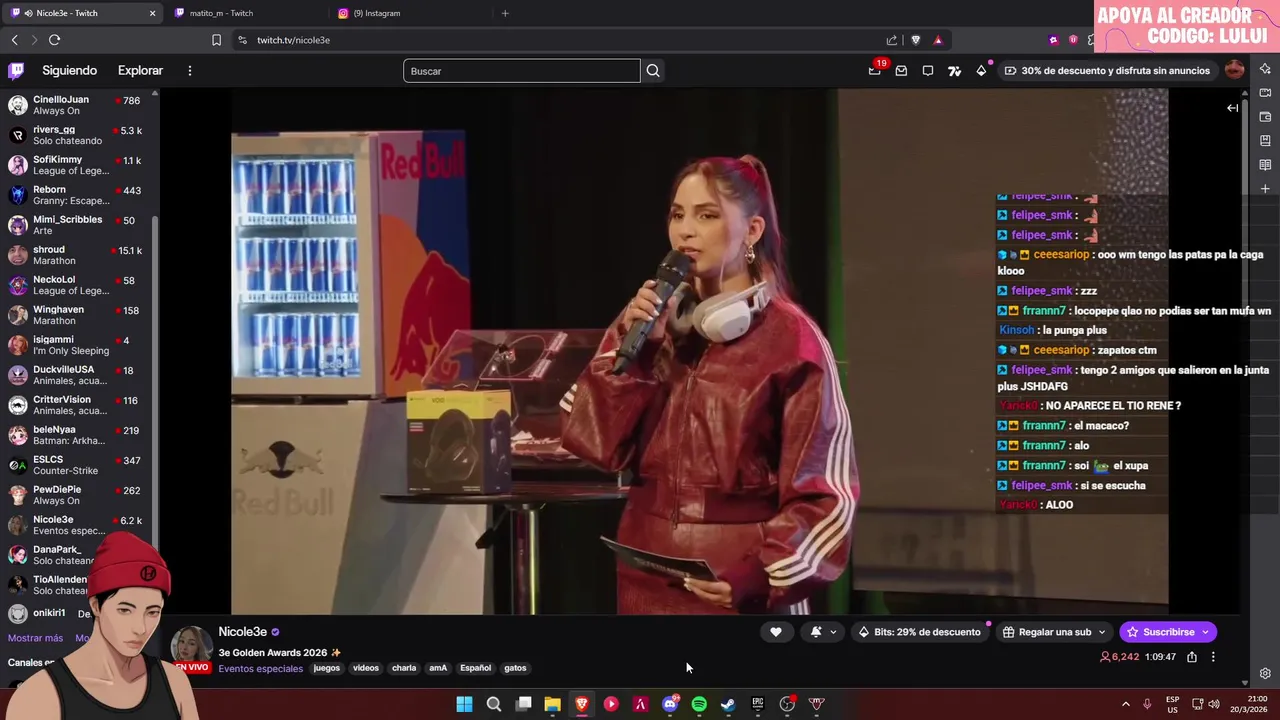The height and width of the screenshot is (720, 1280).
Task: Reload the page
Action: [x=54, y=40]
